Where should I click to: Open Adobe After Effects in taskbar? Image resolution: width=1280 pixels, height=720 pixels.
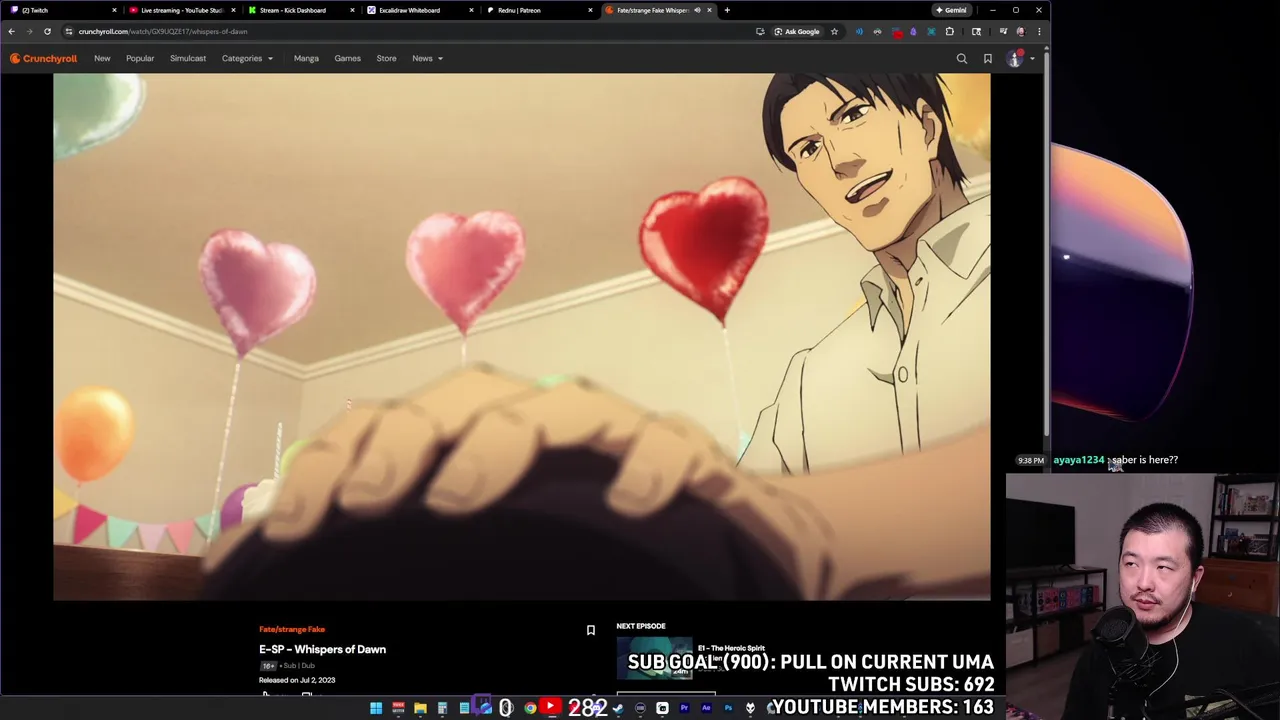(x=706, y=708)
